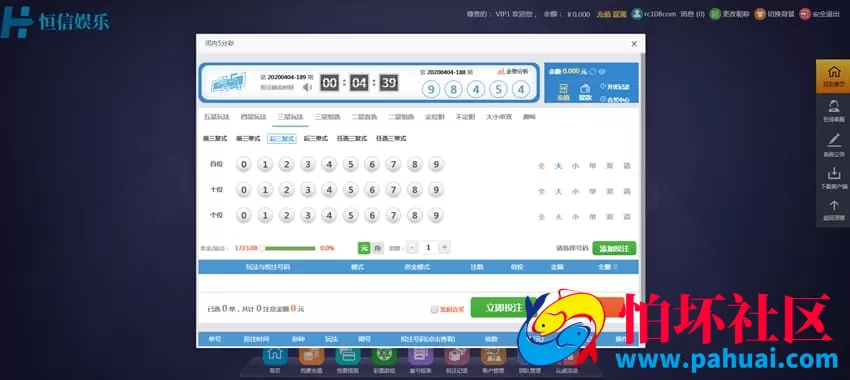Click the green rebate slider track
This screenshot has height=380, width=850.
click(x=290, y=248)
